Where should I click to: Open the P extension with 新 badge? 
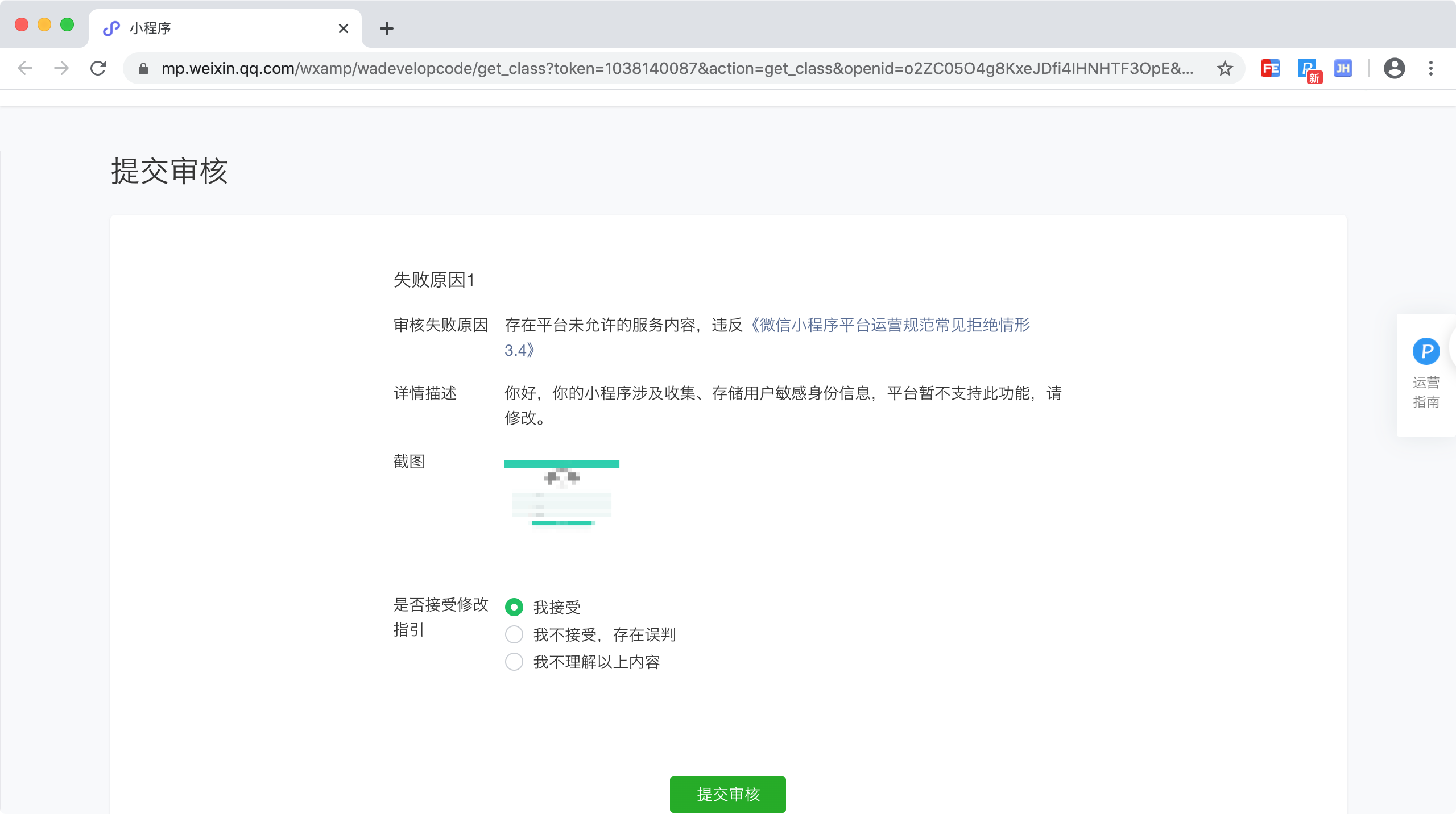(1309, 68)
